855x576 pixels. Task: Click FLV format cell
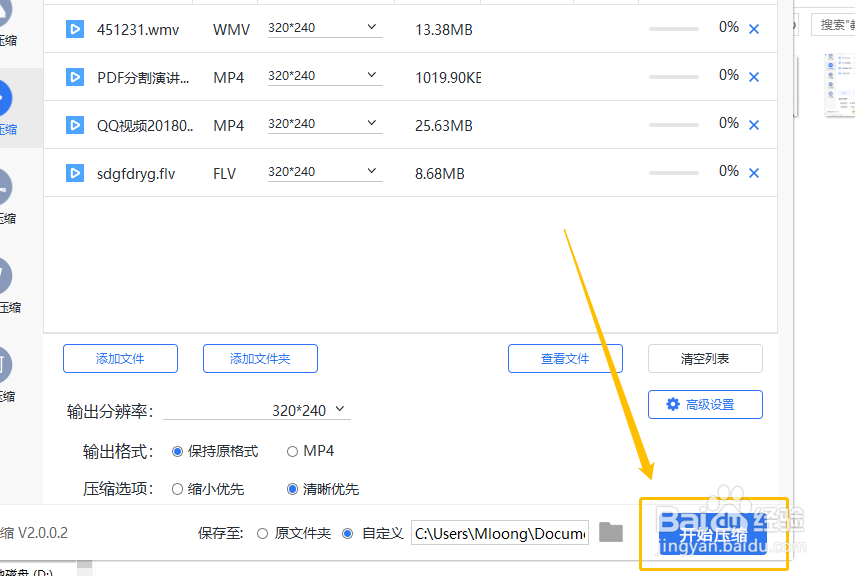tap(224, 174)
